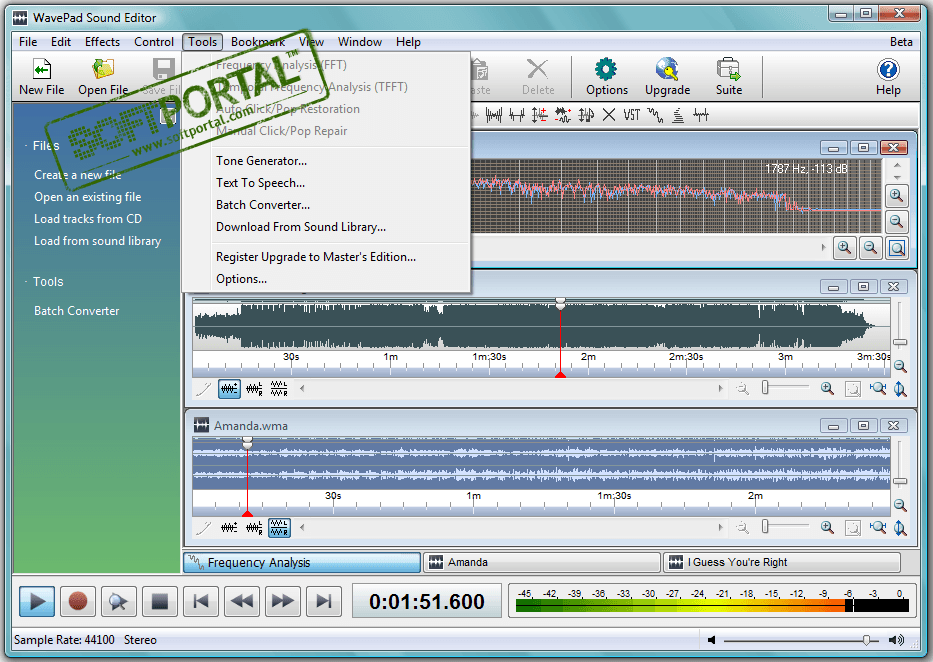The width and height of the screenshot is (933, 662).
Task: Click the mute speaker icon beside volume slider
Action: click(711, 640)
